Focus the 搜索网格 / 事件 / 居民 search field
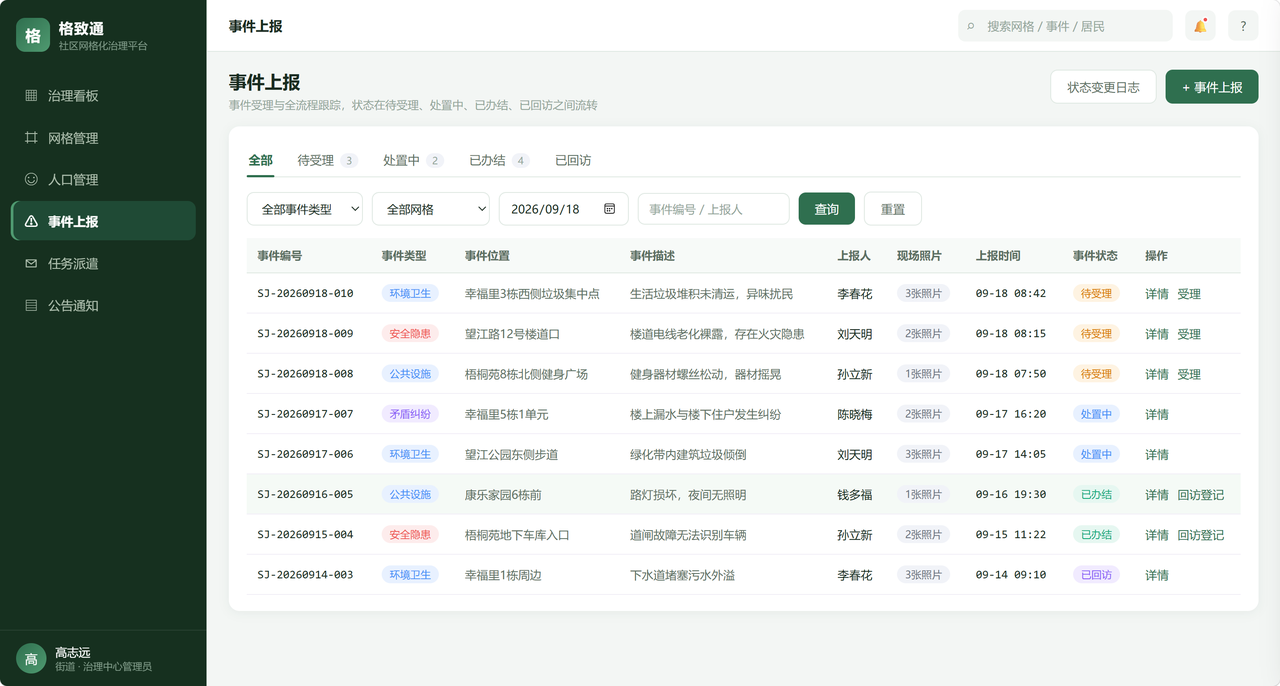 pyautogui.click(x=1065, y=26)
